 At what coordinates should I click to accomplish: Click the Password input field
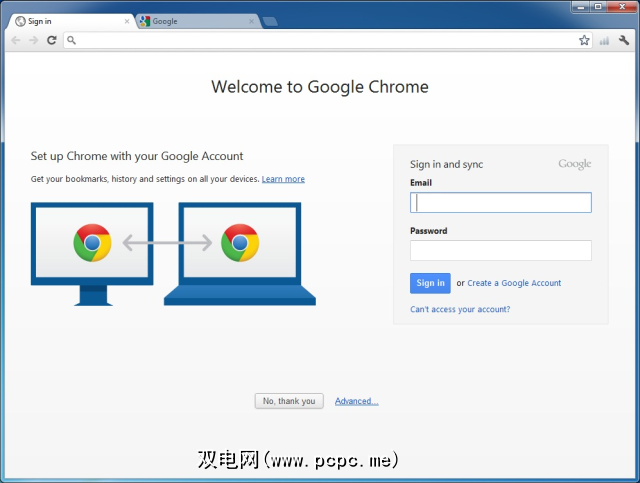pos(500,250)
